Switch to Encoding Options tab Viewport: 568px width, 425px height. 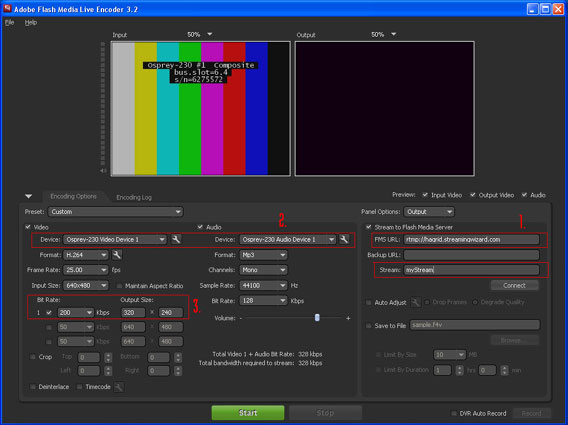coord(74,196)
